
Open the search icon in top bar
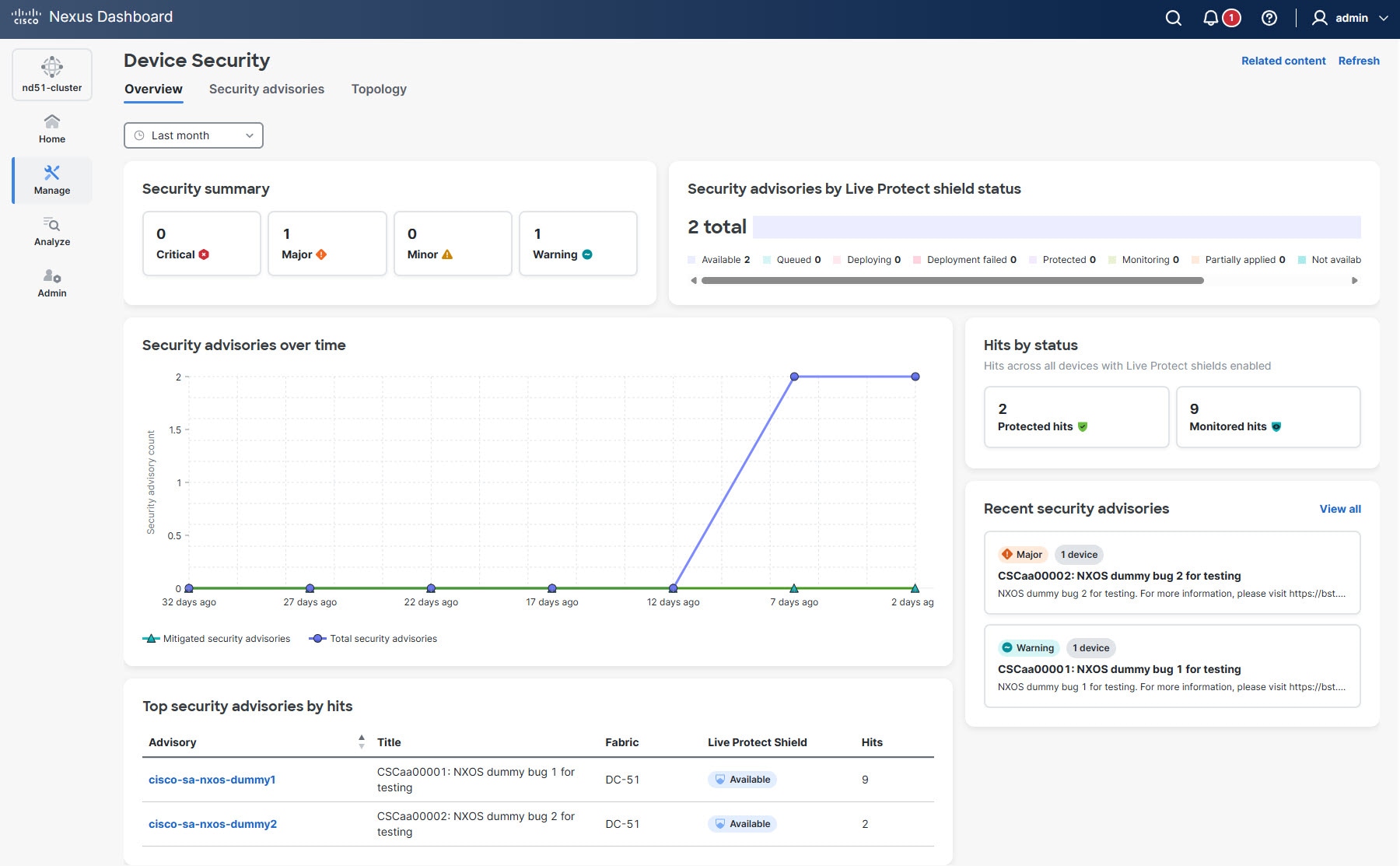1174,18
